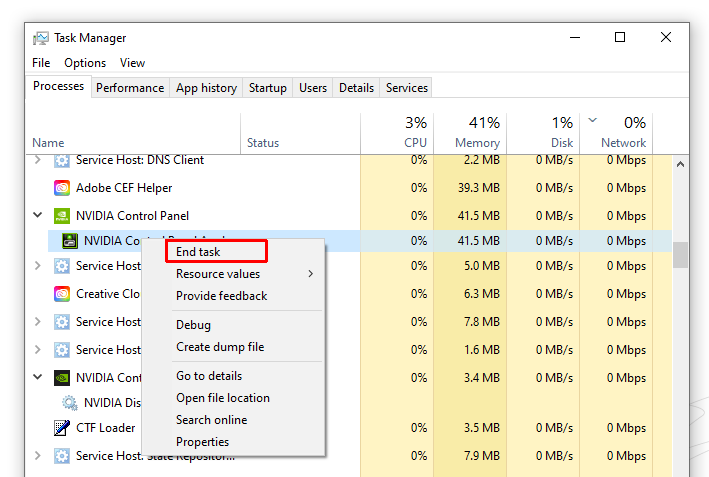Click the process list scrollbar thumb
The height and width of the screenshot is (477, 709).
coord(680,255)
